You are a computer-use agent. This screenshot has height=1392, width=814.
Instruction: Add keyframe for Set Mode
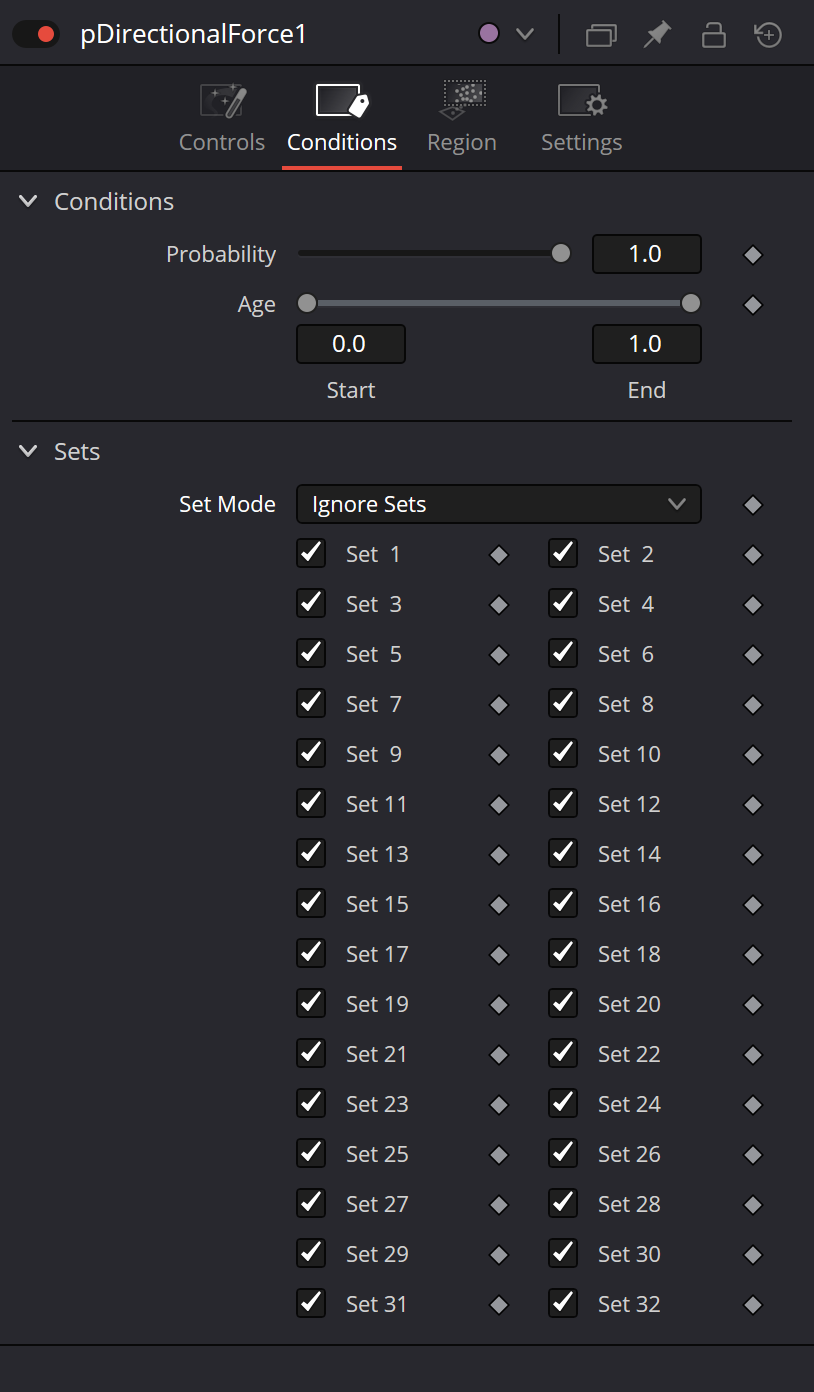click(754, 505)
